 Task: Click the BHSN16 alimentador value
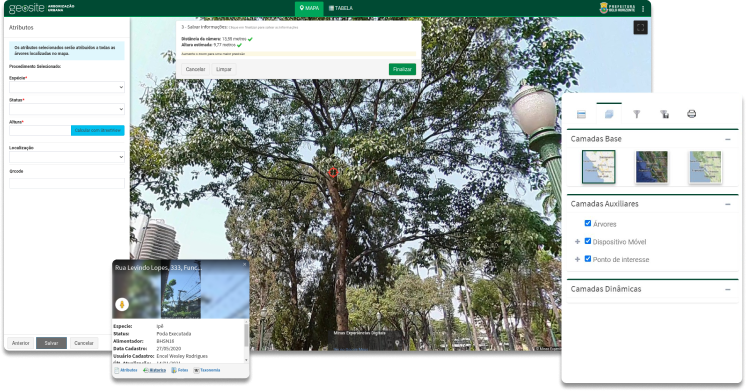(165, 341)
